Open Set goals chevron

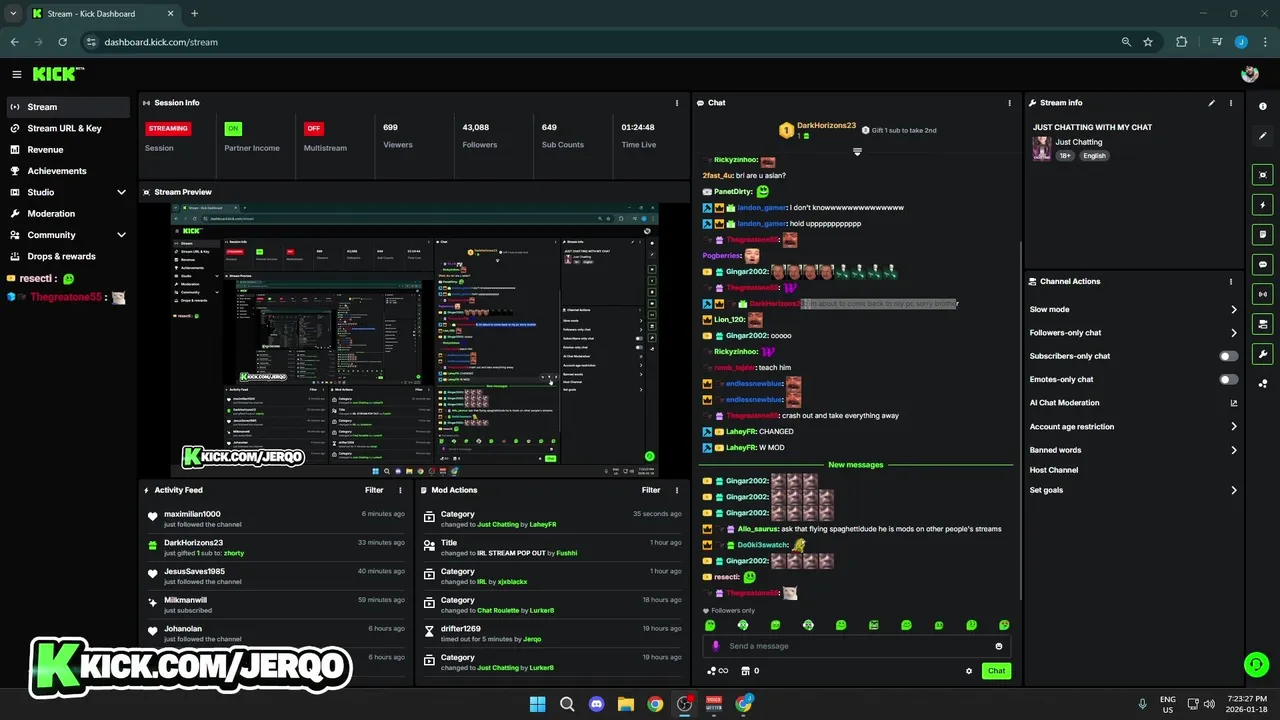click(x=1234, y=490)
